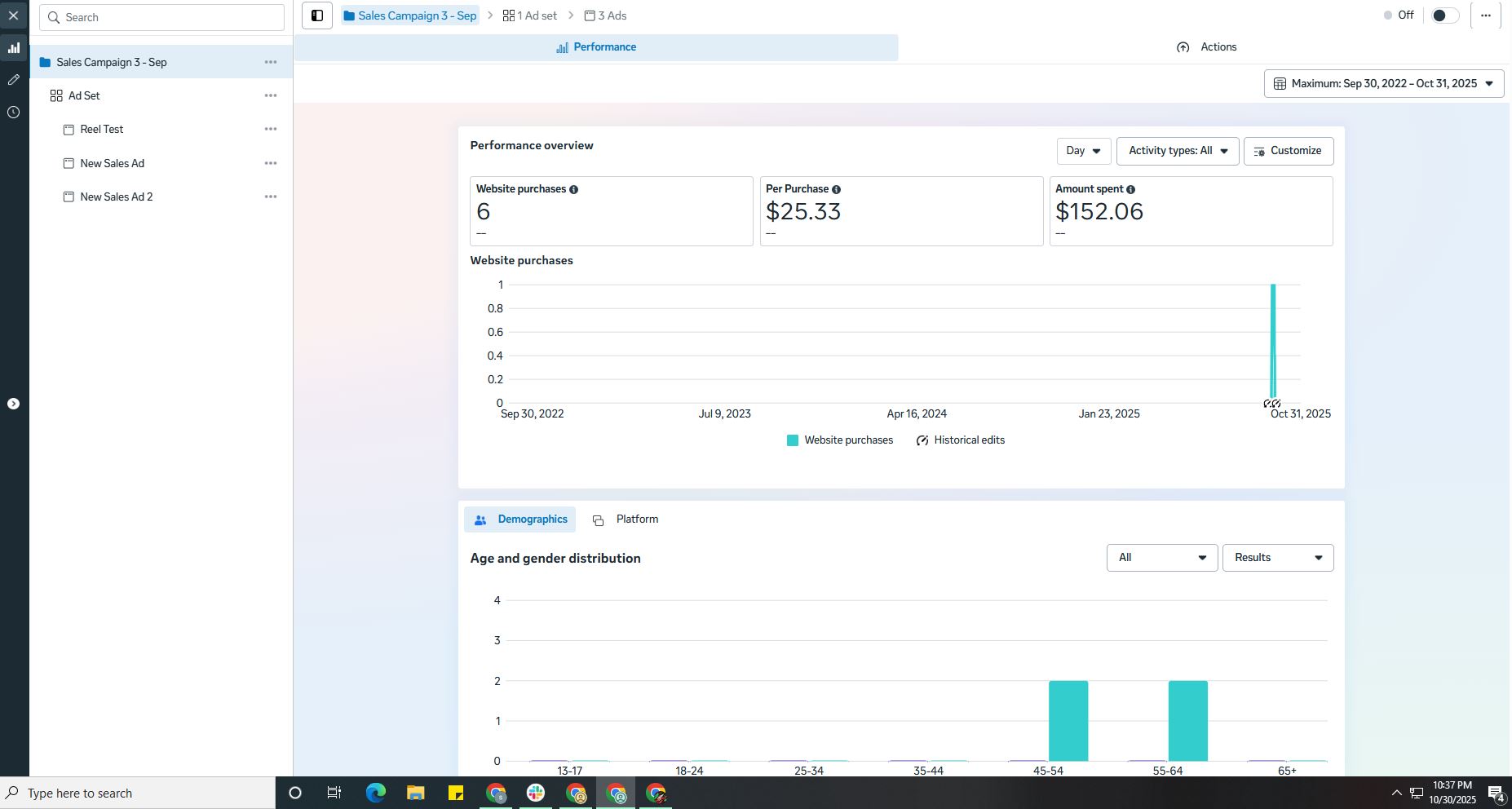The height and width of the screenshot is (809, 1512).
Task: Click info icon next to Amount spent
Action: click(1130, 189)
